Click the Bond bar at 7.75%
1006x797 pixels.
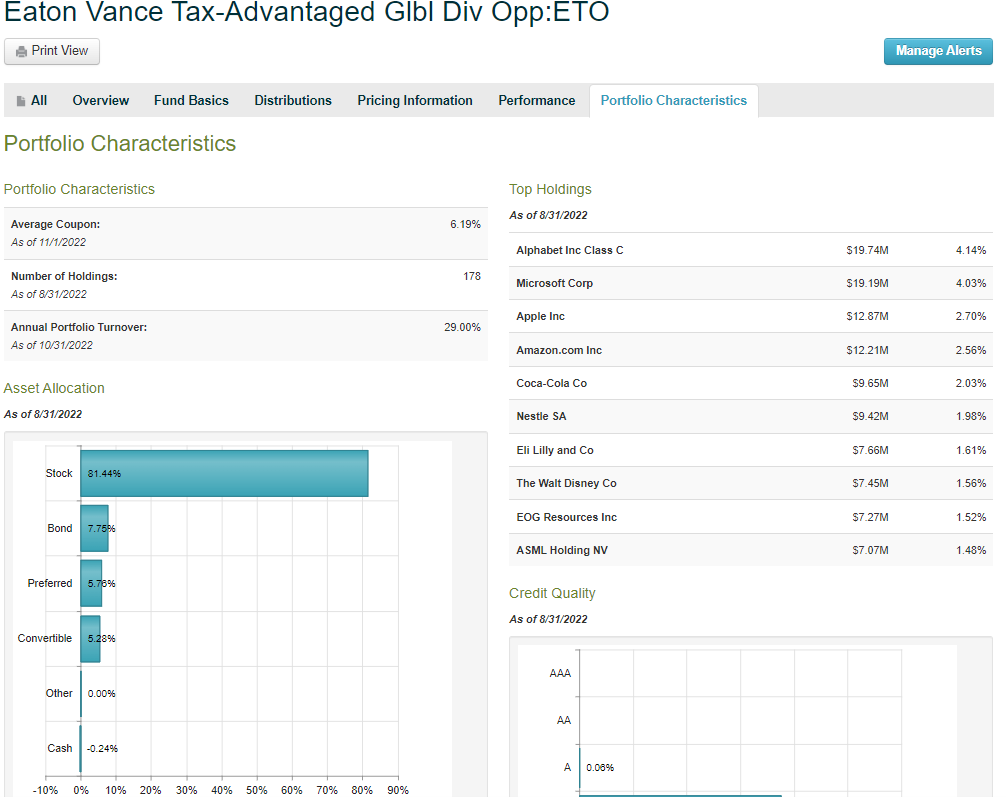[94, 528]
